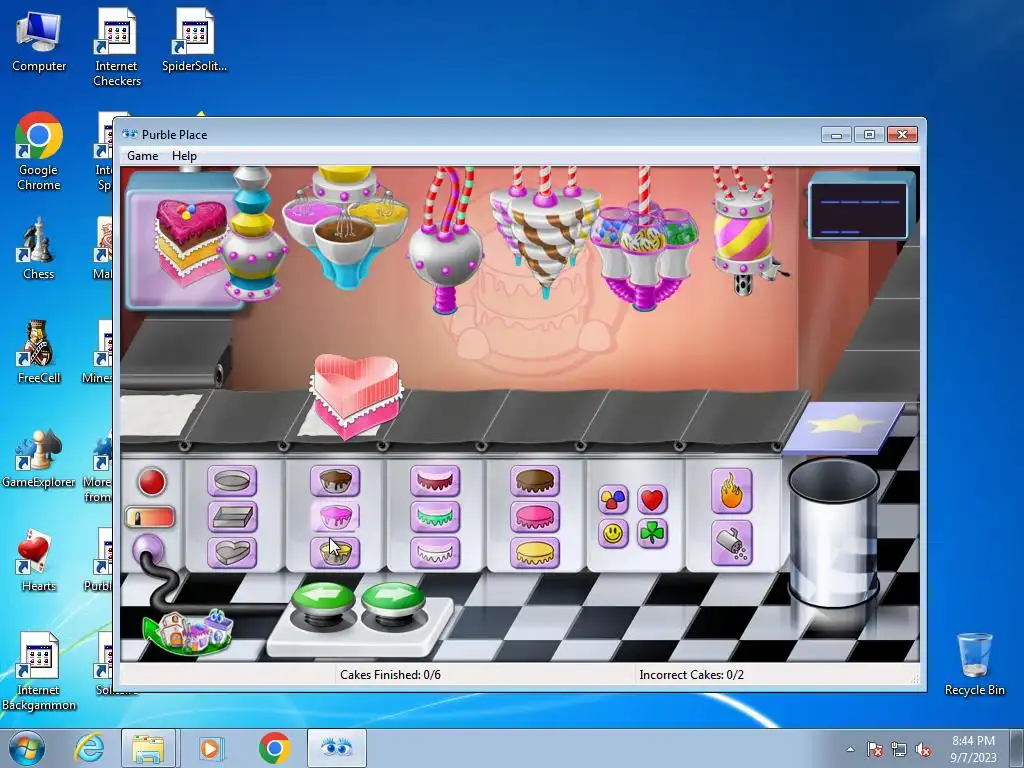
Task: Open the Hearts desktop shortcut
Action: 39,560
